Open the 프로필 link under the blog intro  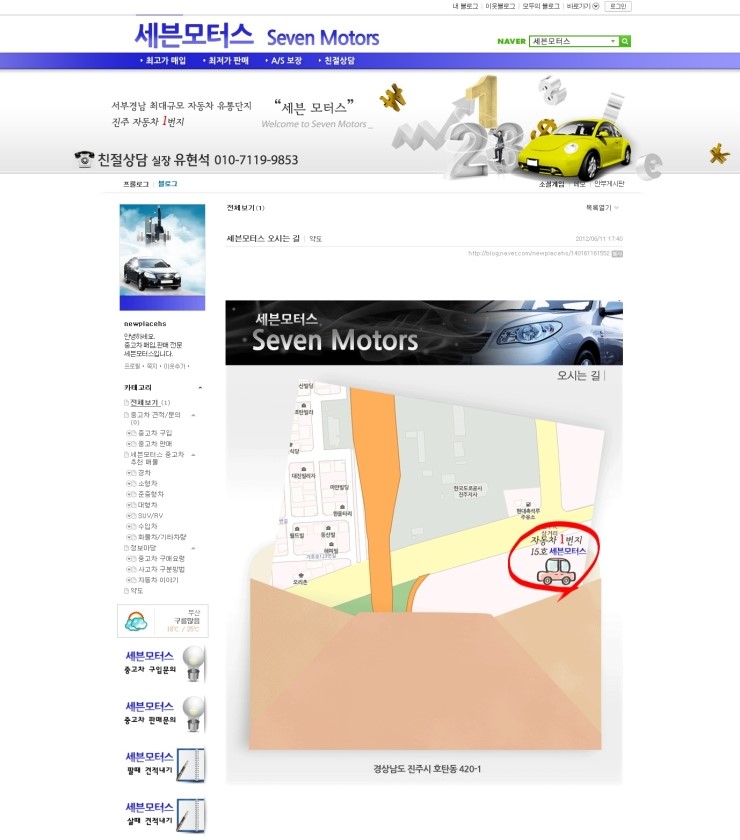tap(132, 366)
